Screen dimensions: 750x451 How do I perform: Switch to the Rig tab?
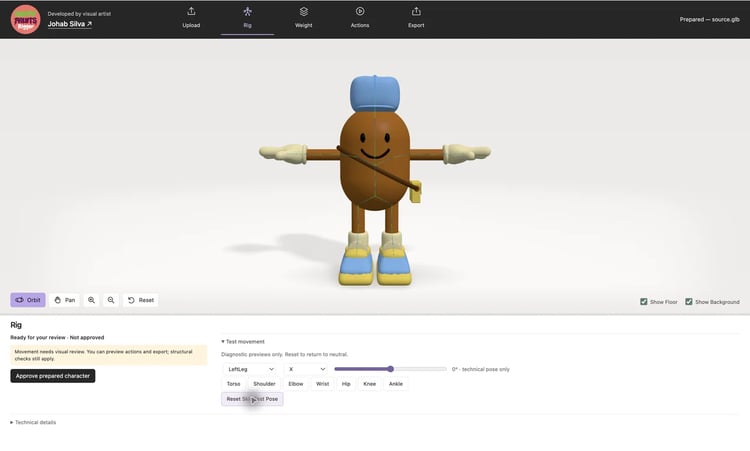pos(247,18)
